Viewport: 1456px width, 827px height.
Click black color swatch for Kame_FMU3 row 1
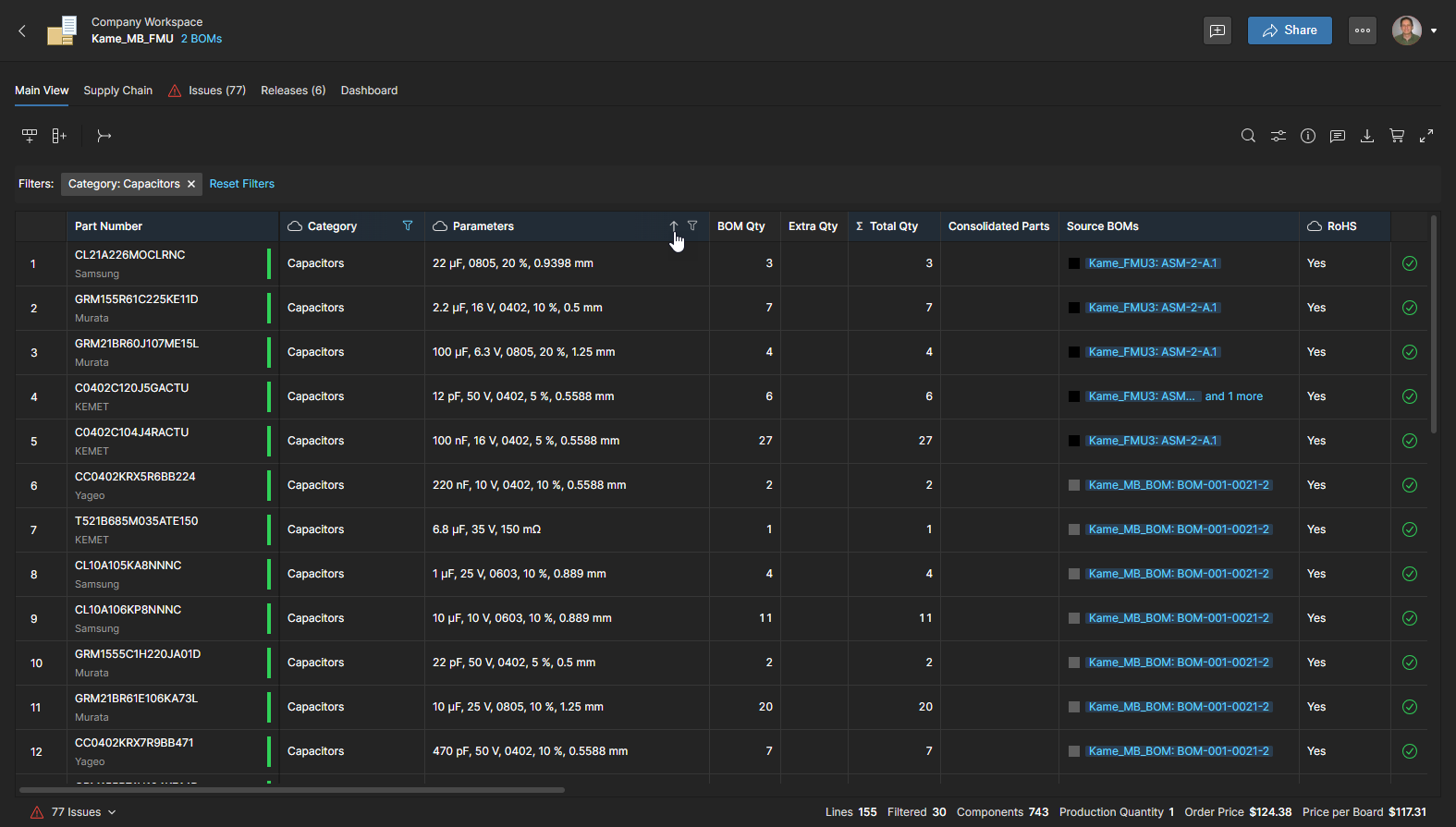tap(1074, 263)
